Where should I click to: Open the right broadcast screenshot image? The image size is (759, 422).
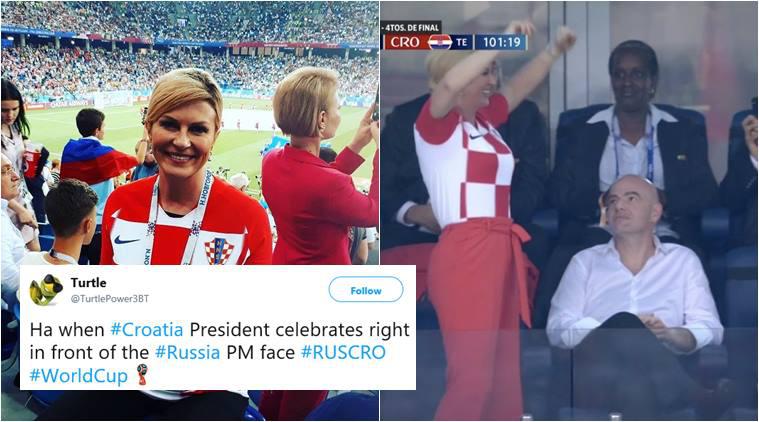pos(569,211)
